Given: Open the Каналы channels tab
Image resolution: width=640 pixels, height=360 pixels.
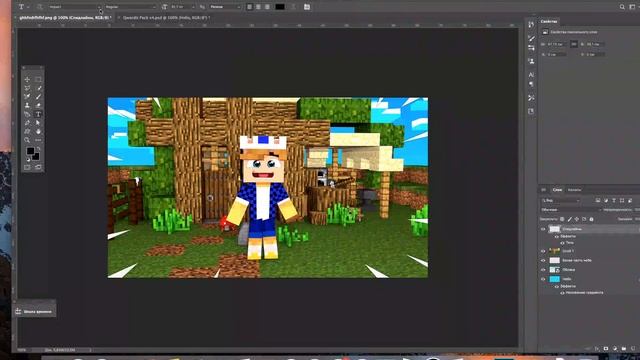Looking at the screenshot, I should 574,190.
